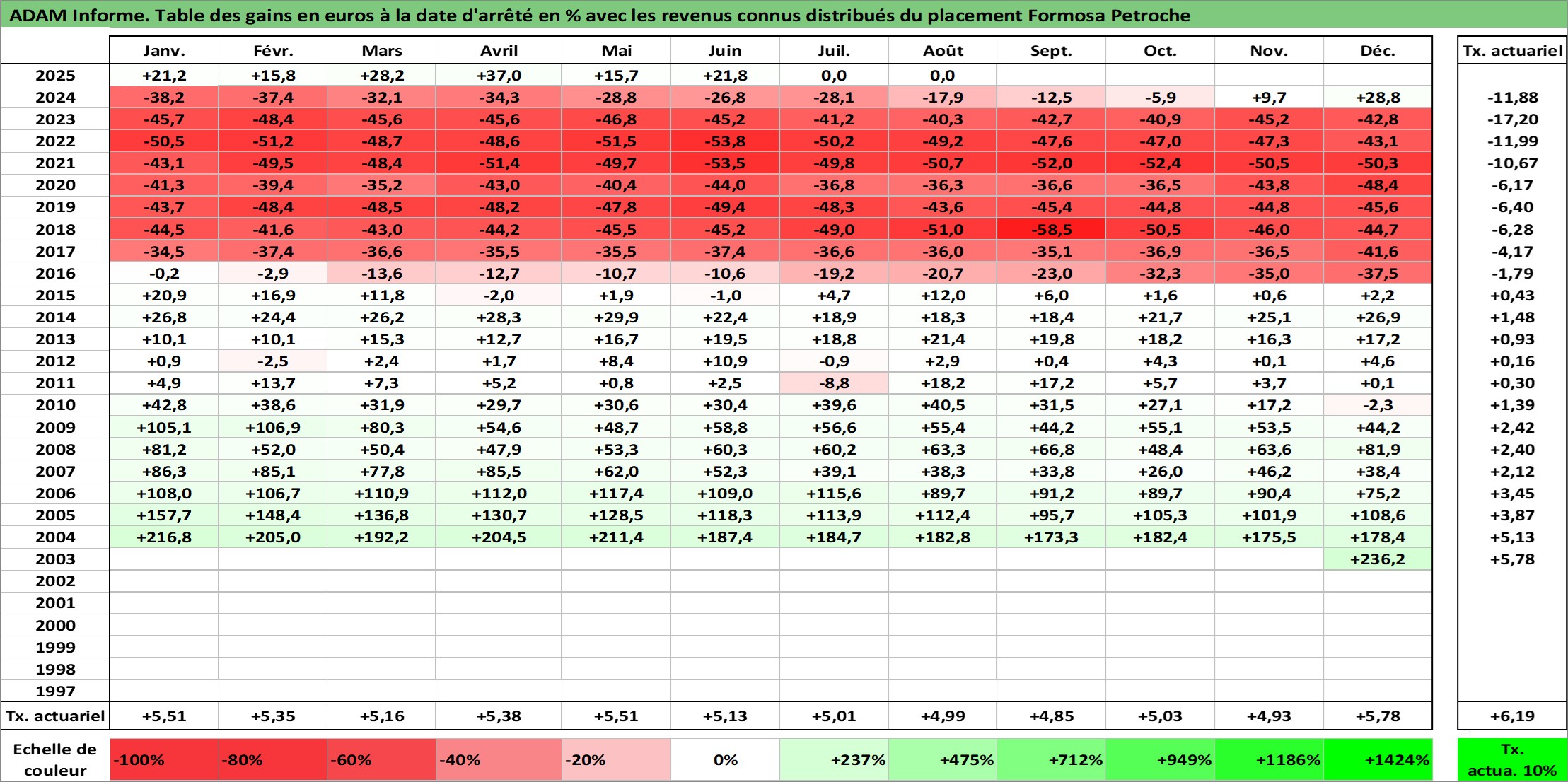The width and height of the screenshot is (1568, 782).
Task: Click the 1997 row label
Action: 55,691
